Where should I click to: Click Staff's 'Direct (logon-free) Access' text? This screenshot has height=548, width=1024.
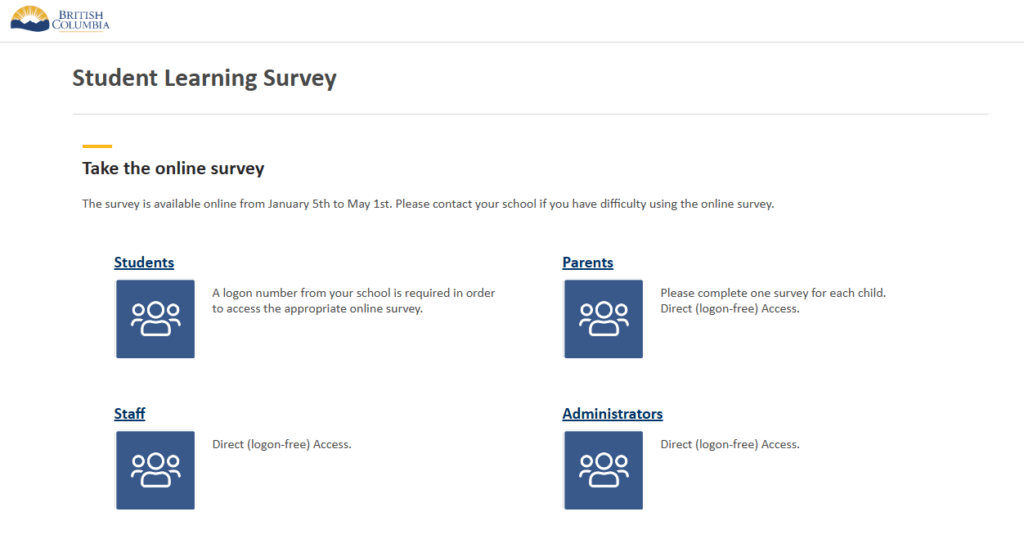pyautogui.click(x=282, y=444)
